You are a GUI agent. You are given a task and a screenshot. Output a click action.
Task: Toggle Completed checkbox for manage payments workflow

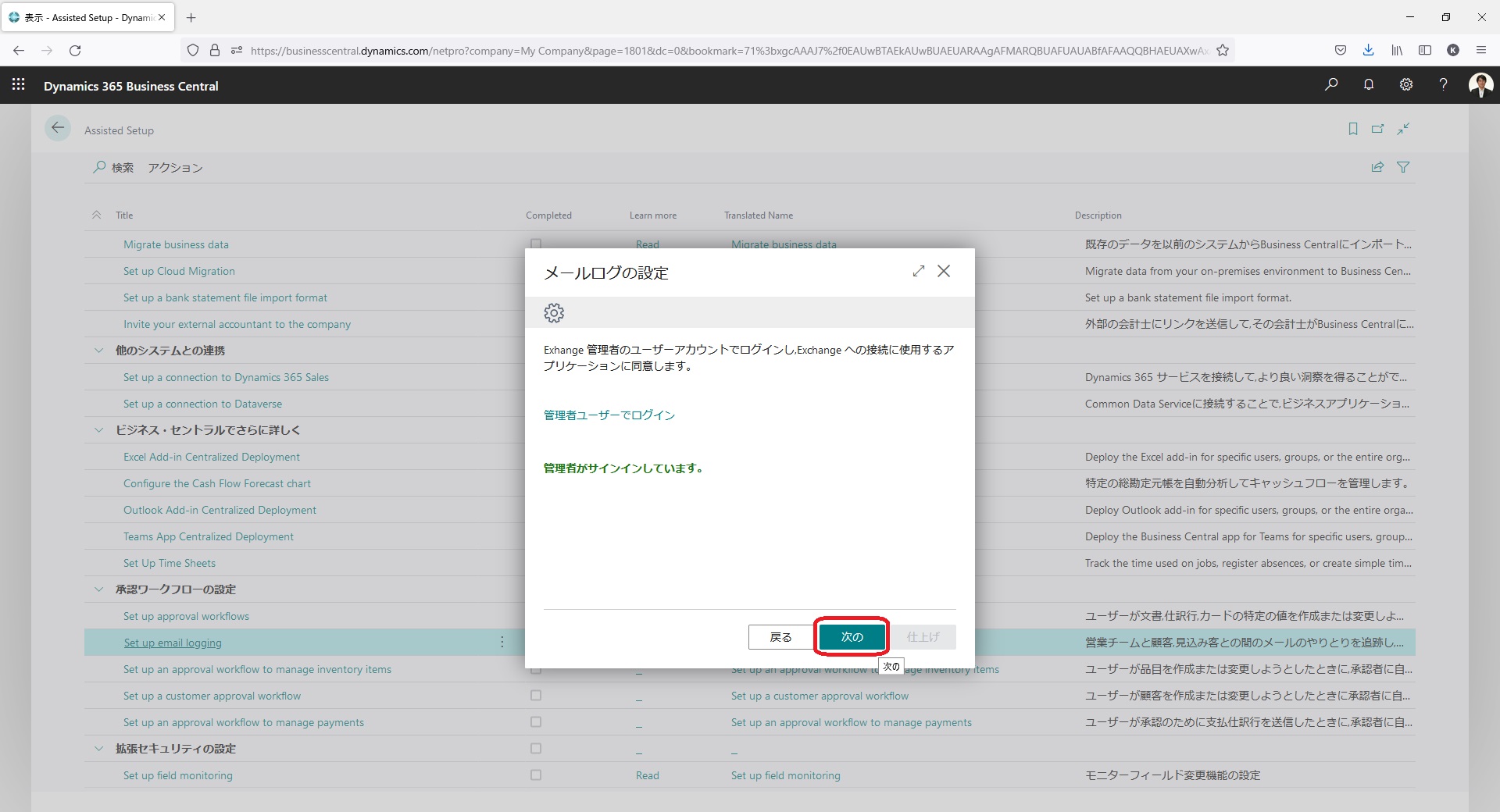pos(536,722)
